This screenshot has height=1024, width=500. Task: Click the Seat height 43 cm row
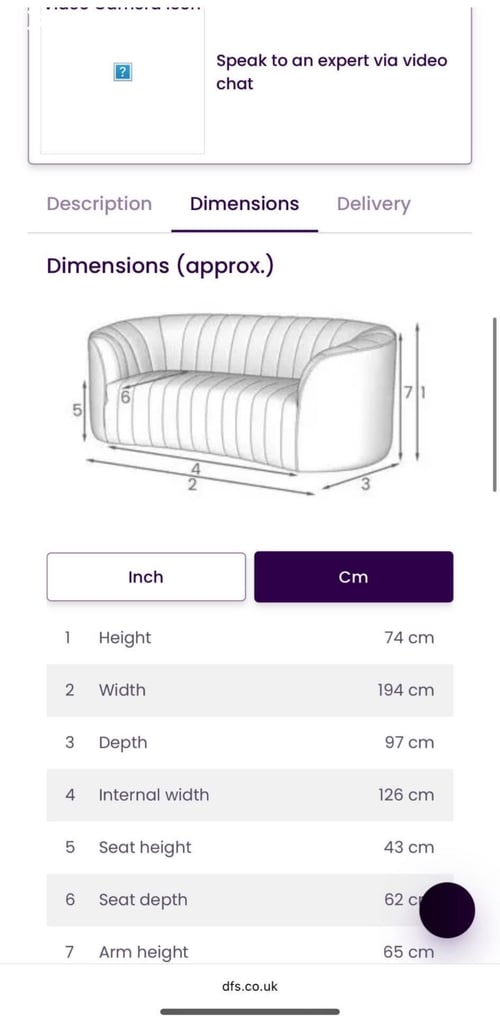point(250,847)
